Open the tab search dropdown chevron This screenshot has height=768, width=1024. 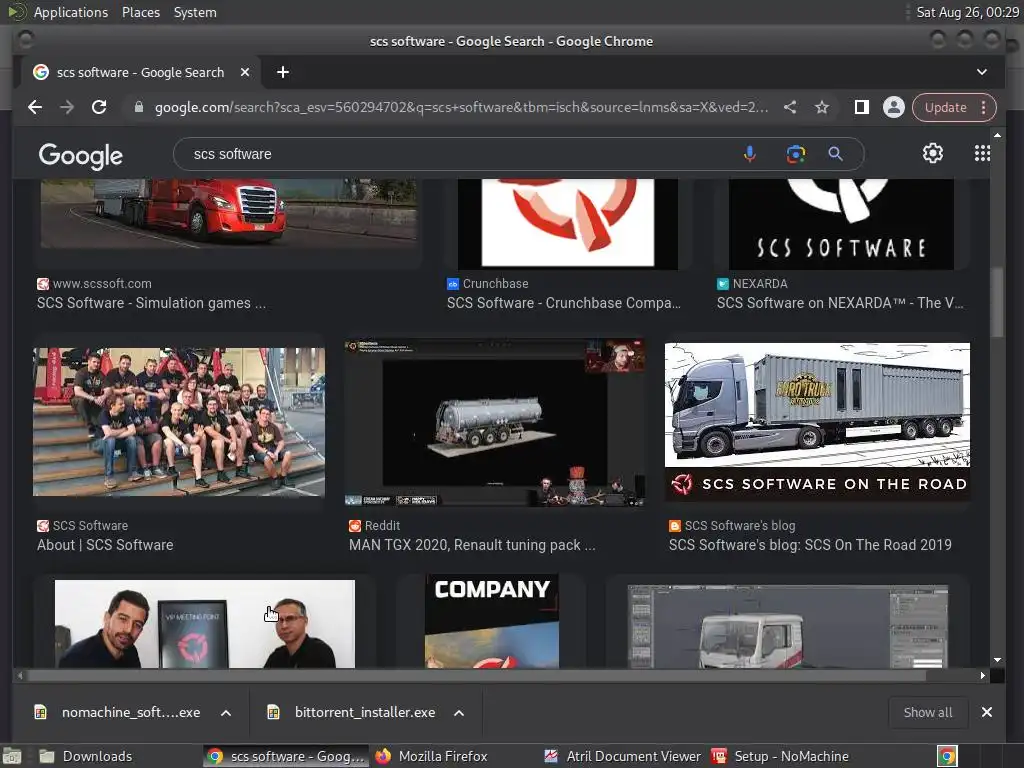pos(982,72)
